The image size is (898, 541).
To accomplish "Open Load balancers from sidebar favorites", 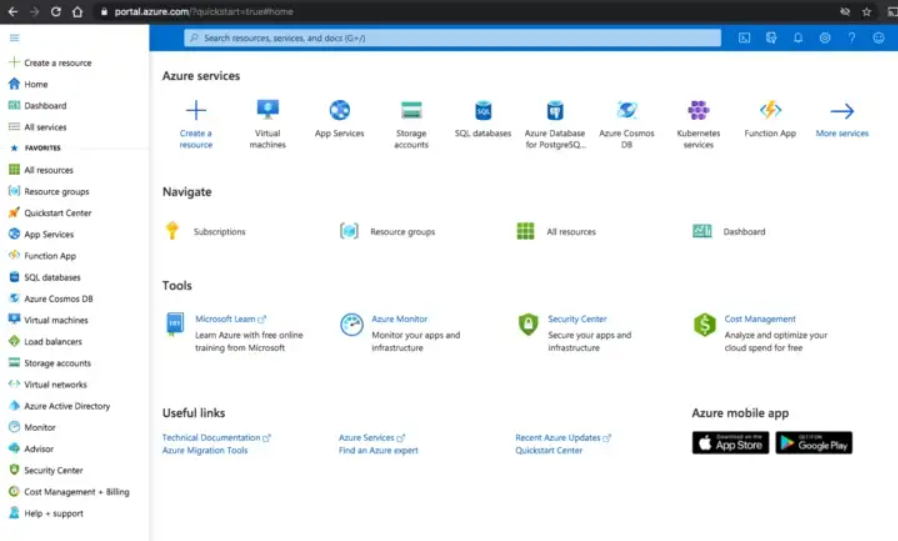I will pyautogui.click(x=55, y=342).
